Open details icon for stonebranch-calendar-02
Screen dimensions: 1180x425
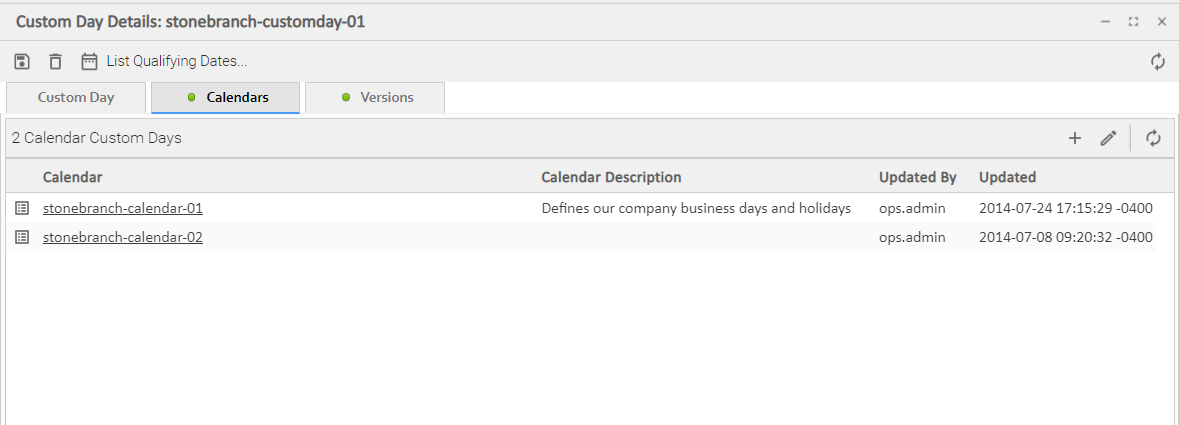[x=22, y=237]
